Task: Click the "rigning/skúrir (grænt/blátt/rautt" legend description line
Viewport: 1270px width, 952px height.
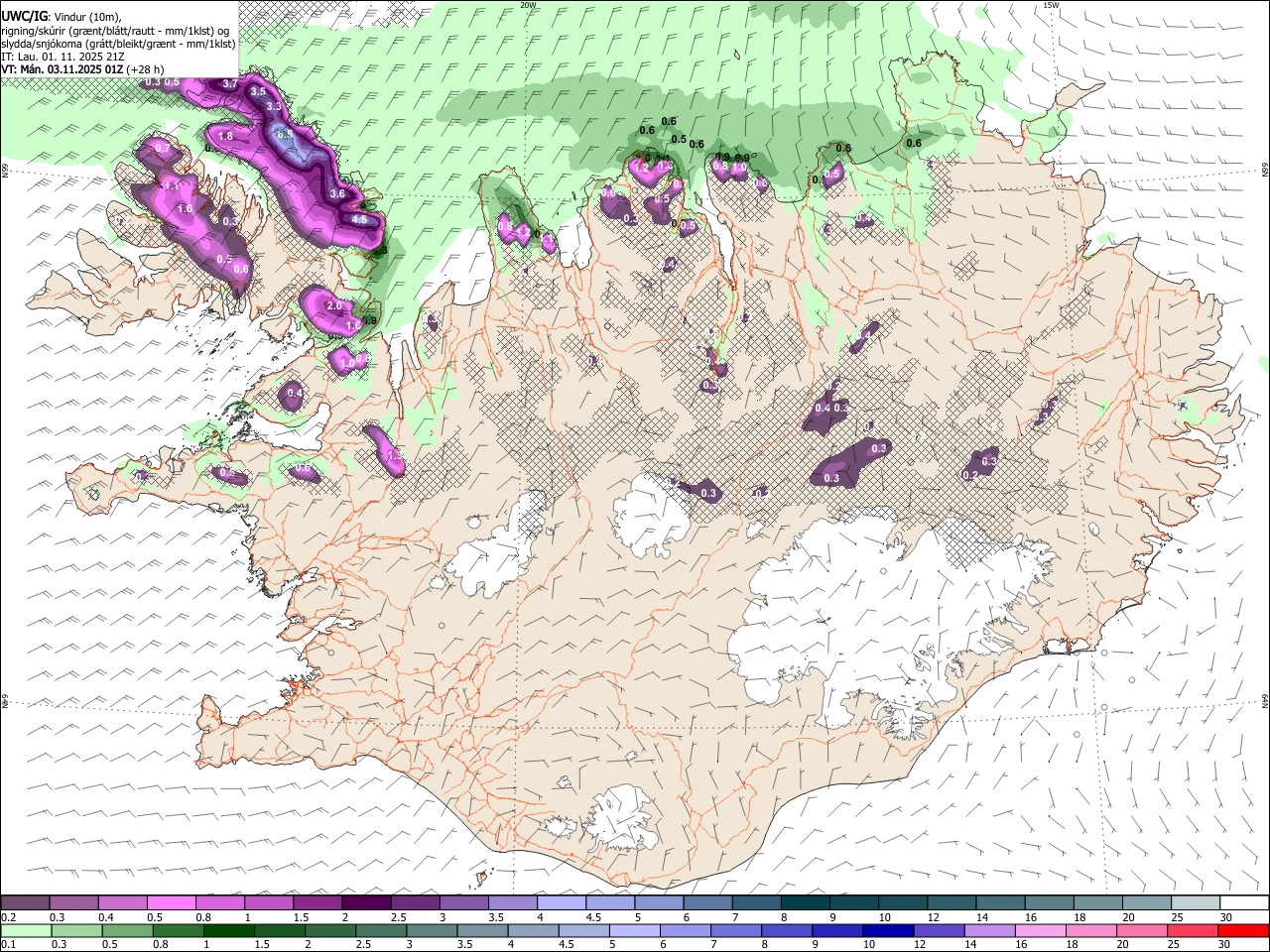Action: coord(116,31)
